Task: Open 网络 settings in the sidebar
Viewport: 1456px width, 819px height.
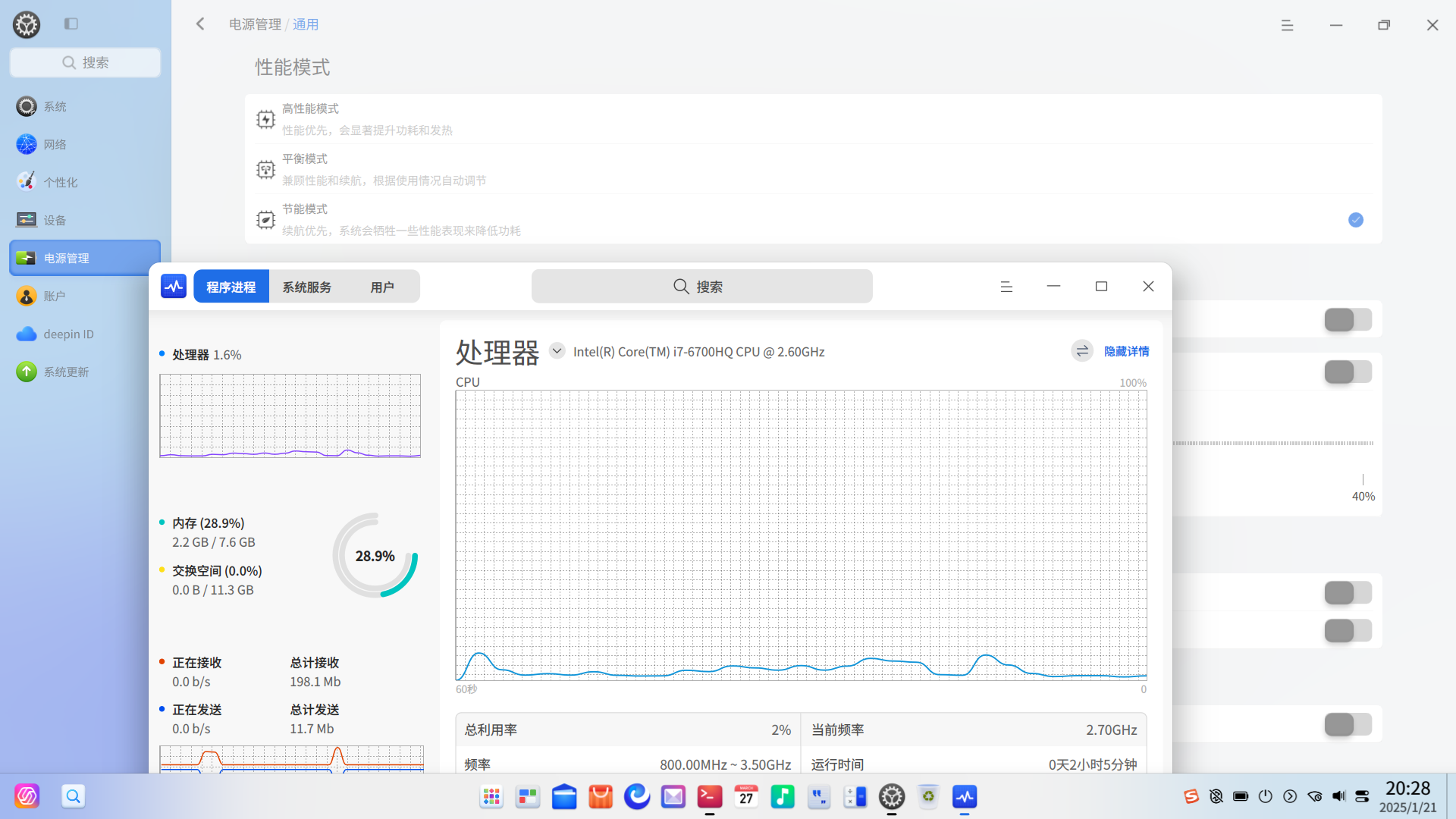Action: (55, 144)
